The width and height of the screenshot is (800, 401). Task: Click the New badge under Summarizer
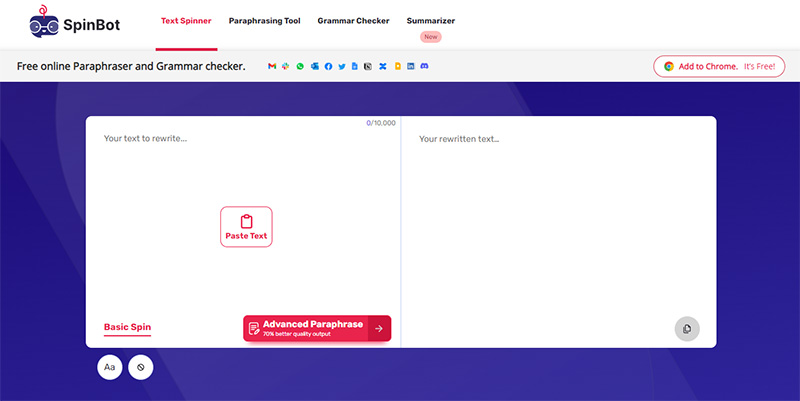431,37
